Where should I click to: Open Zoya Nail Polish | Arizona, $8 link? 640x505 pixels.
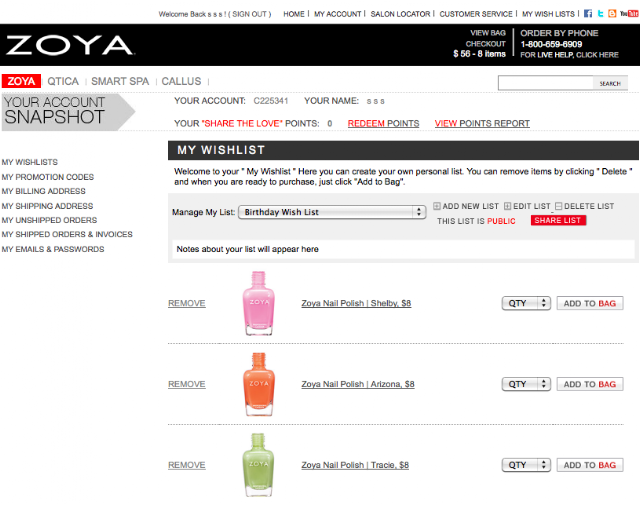coord(358,384)
